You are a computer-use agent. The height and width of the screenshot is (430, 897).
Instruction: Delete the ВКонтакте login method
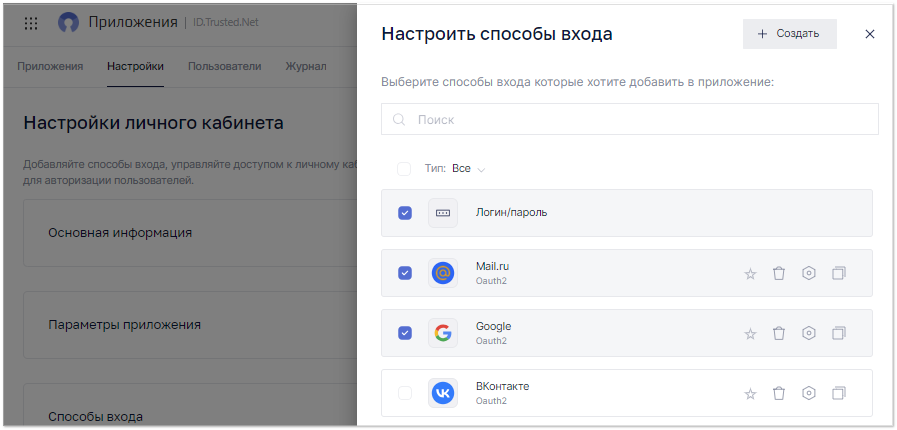[x=779, y=393]
